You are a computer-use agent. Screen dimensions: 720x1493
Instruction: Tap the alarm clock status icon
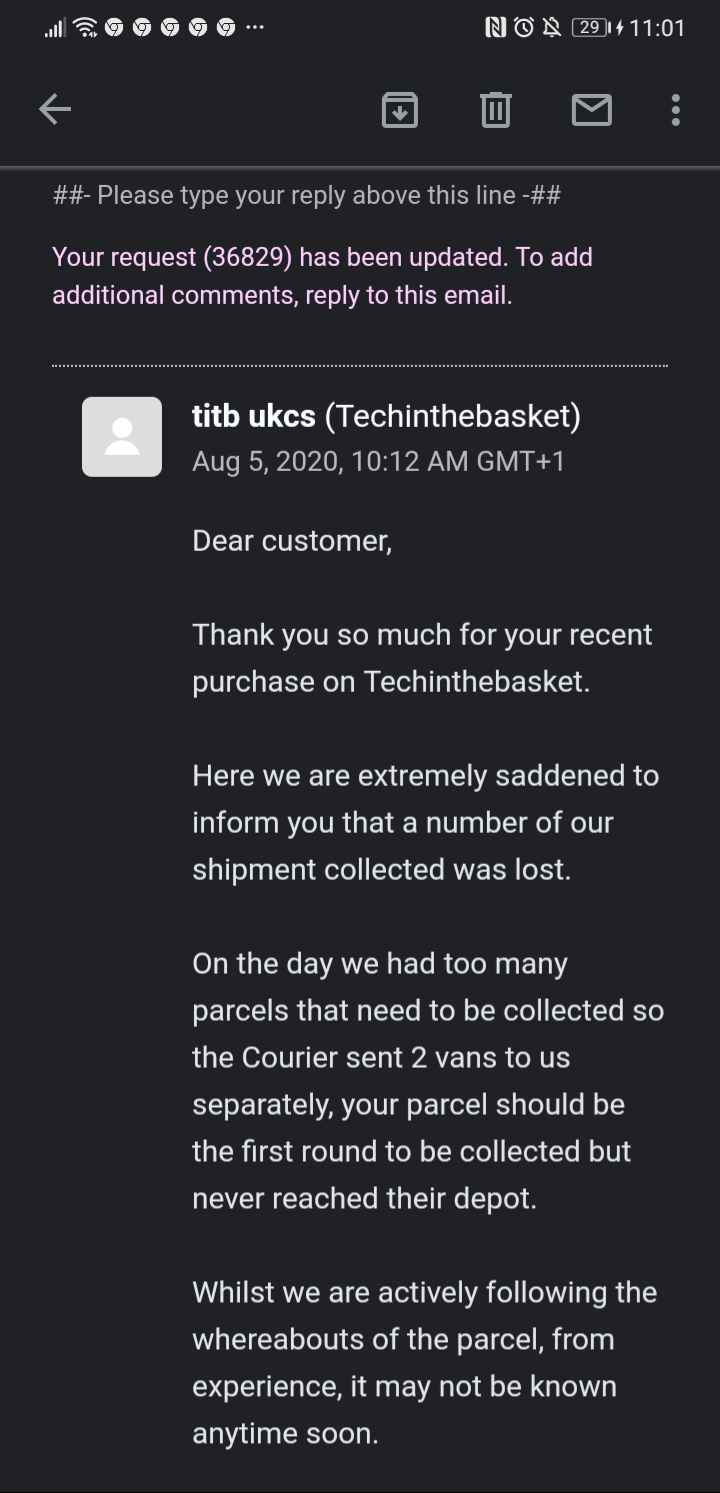[523, 28]
